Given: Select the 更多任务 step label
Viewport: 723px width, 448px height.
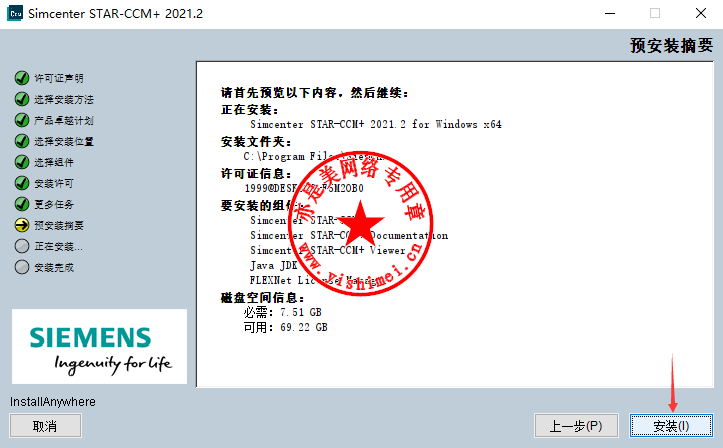Looking at the screenshot, I should point(54,204).
